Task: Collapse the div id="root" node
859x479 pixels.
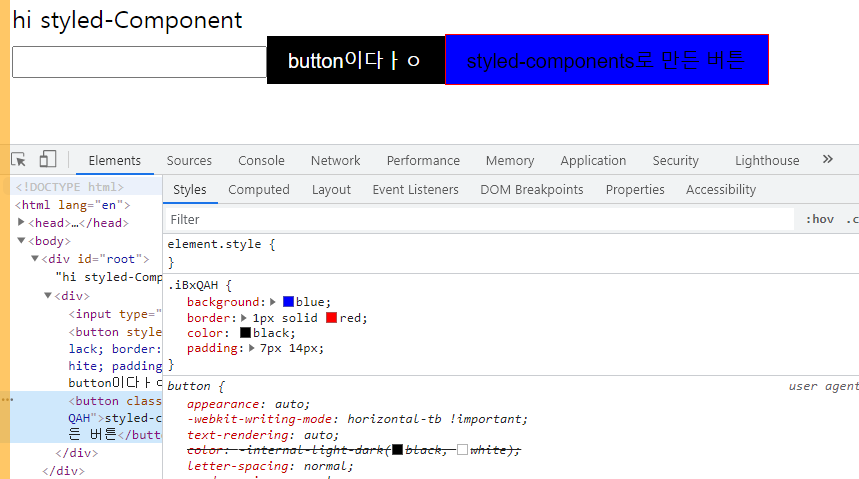Action: [35, 258]
